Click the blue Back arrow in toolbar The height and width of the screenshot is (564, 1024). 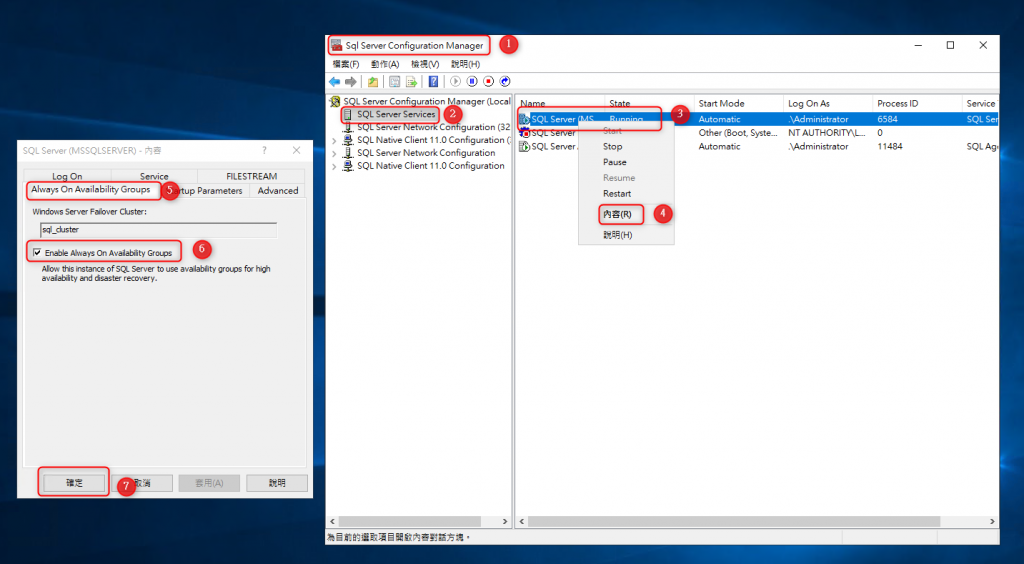(x=334, y=82)
